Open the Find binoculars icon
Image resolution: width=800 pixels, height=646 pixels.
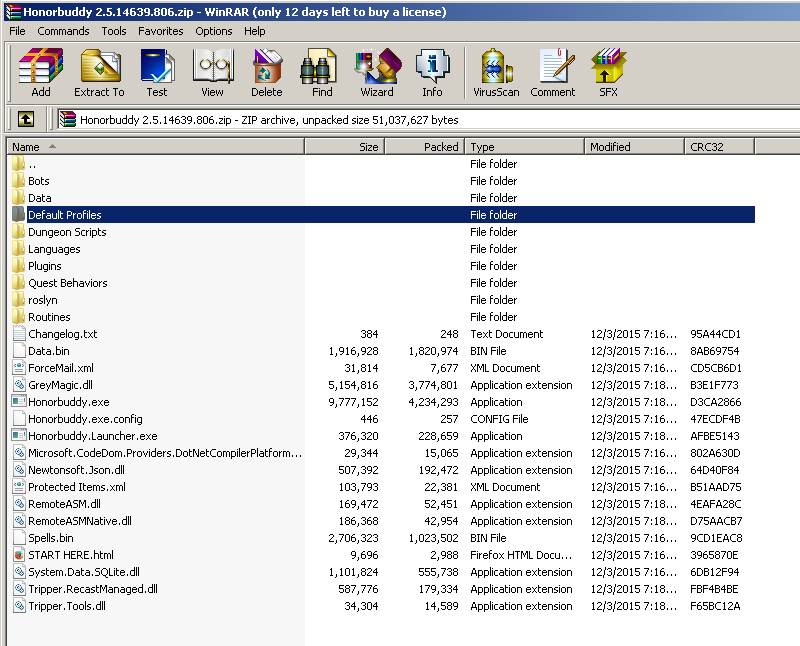point(322,73)
